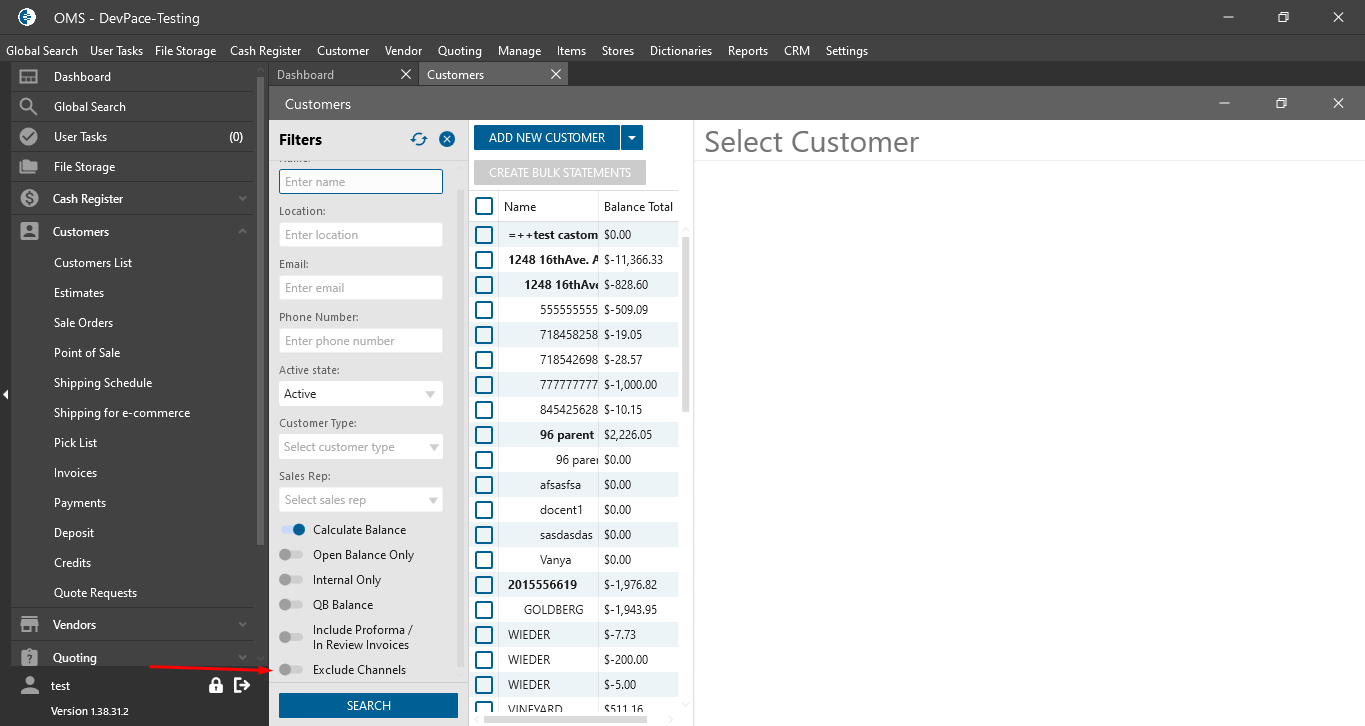1365x726 pixels.
Task: Switch to the Dashboard tab
Action: 306,75
